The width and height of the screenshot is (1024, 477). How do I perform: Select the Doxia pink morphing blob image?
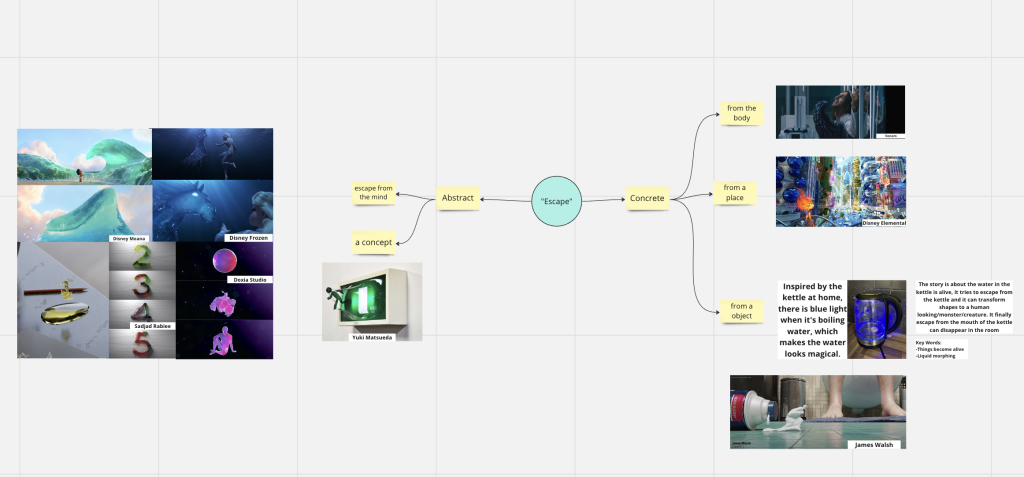pyautogui.click(x=225, y=301)
